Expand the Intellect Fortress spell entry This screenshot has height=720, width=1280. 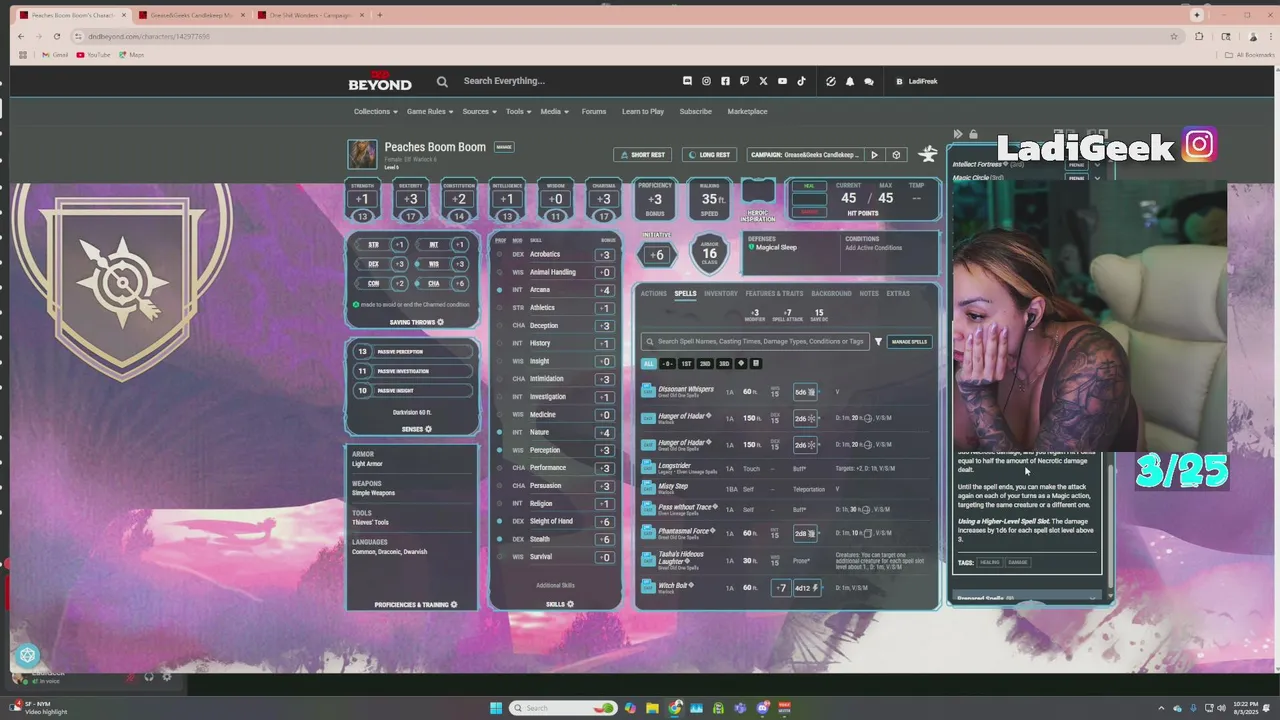1097,164
